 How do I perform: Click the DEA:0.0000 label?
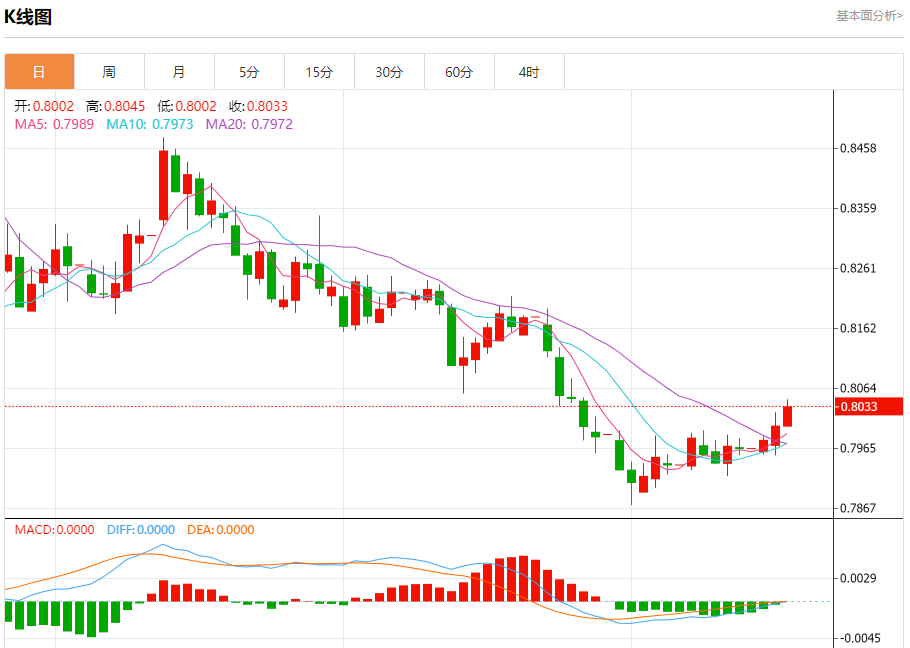coord(221,530)
